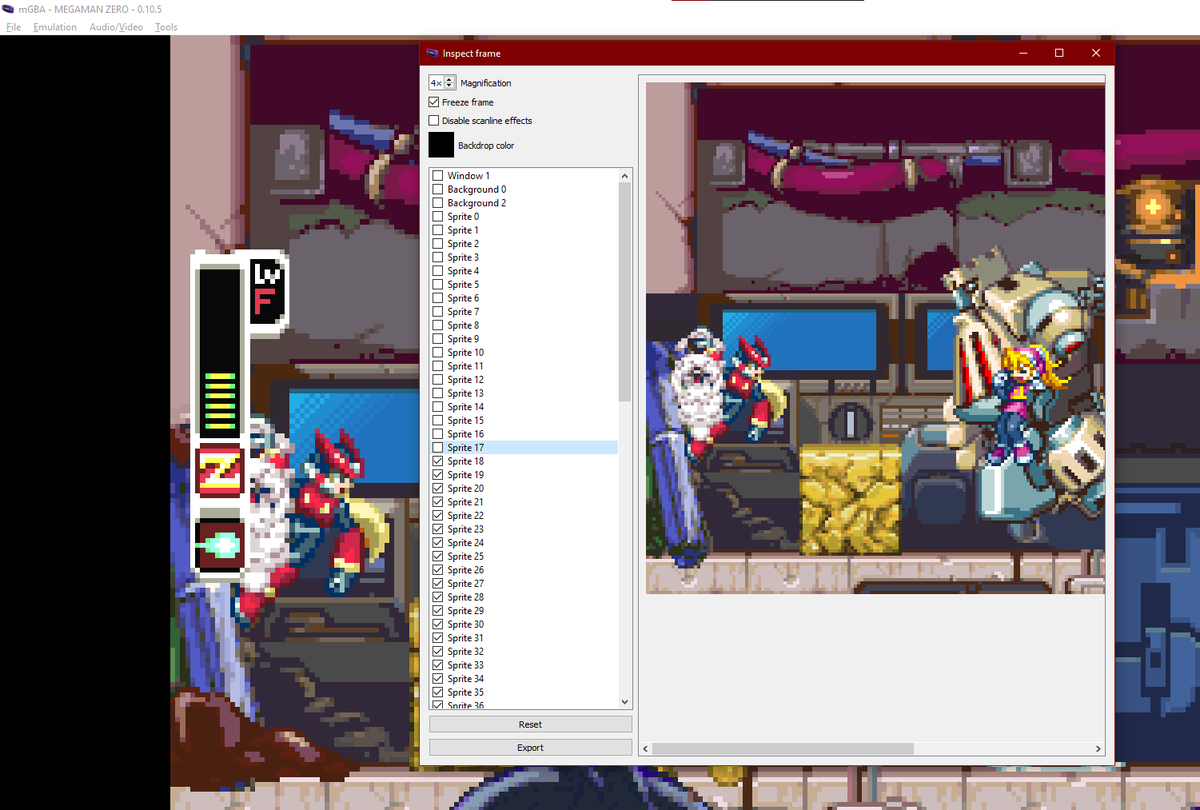Select the Sprite 2 list row
This screenshot has width=1200, height=810.
coord(524,244)
